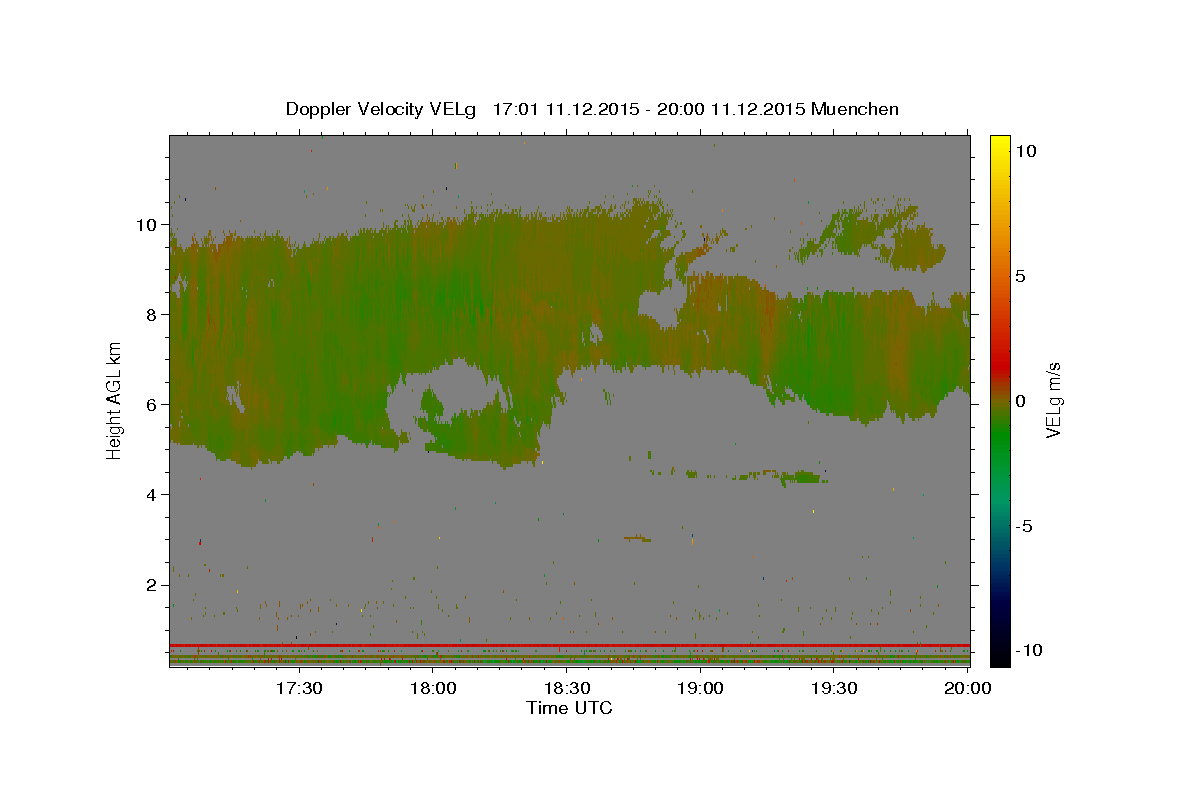The width and height of the screenshot is (1200, 800).
Task: Click the colorbar value 5 label
Action: [1021, 276]
